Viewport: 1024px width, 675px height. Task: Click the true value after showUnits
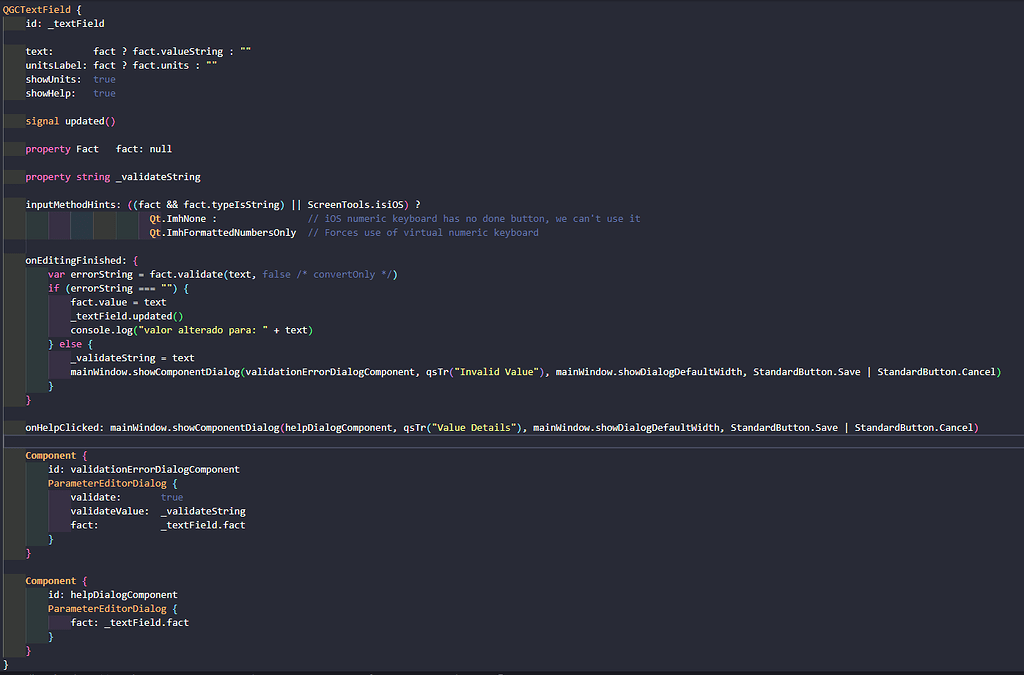104,79
